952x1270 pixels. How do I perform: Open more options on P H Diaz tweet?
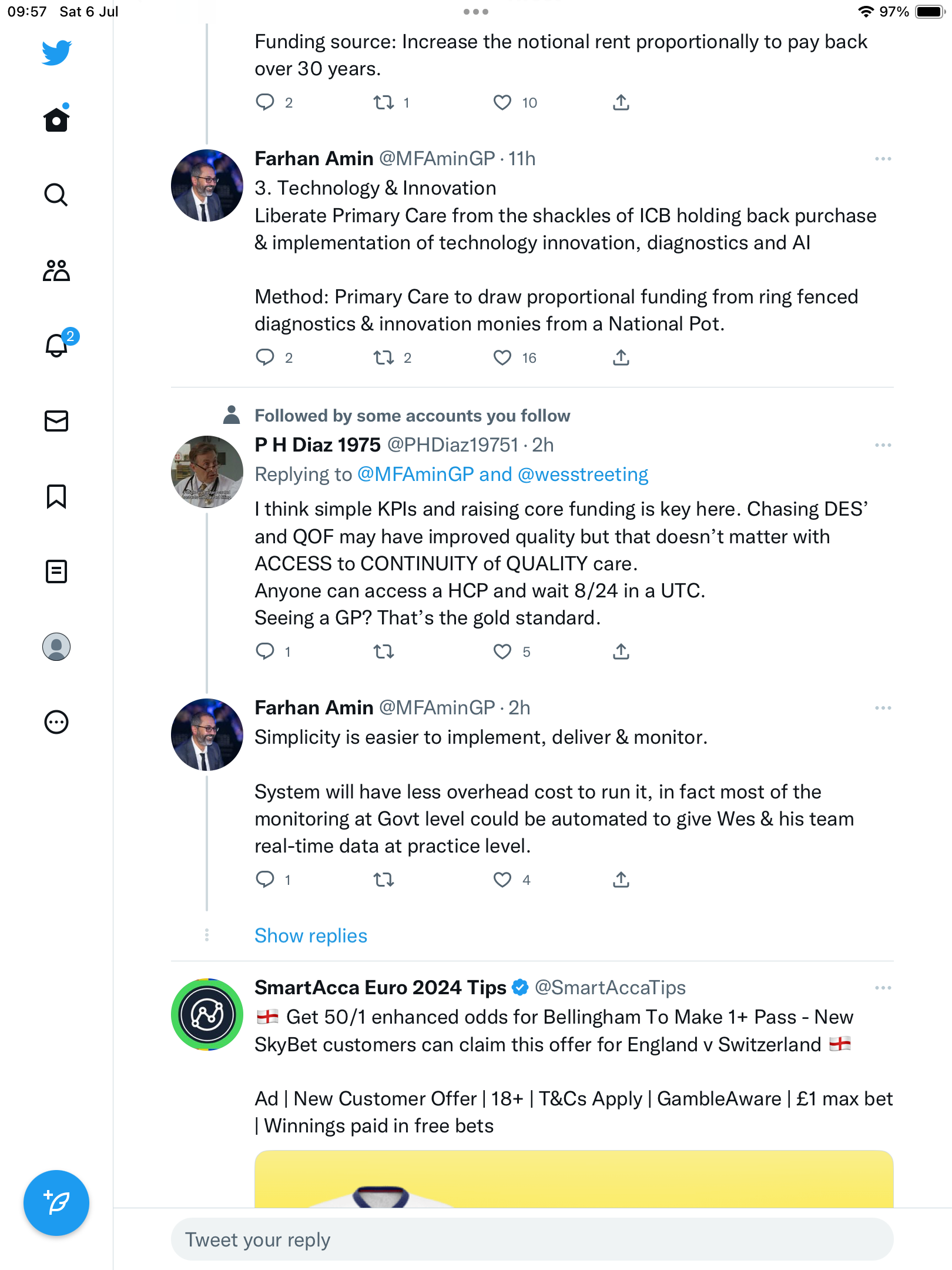(883, 445)
